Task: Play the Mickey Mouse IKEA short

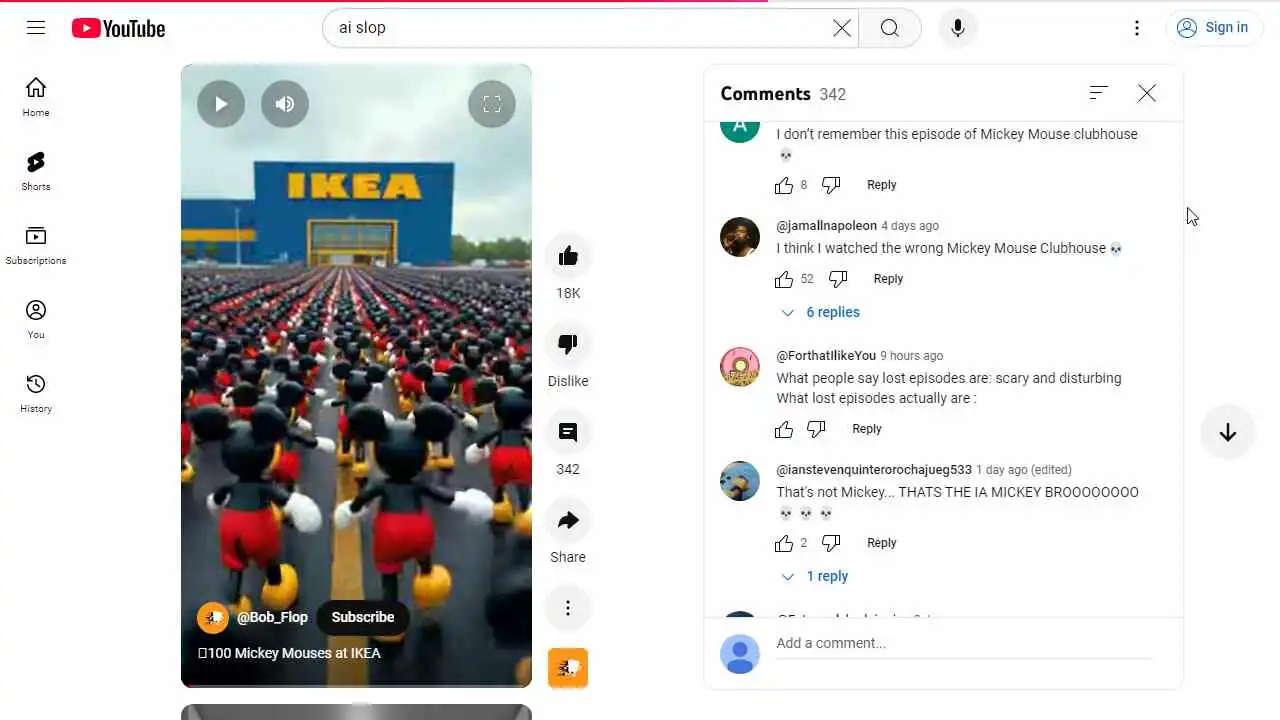Action: tap(221, 104)
